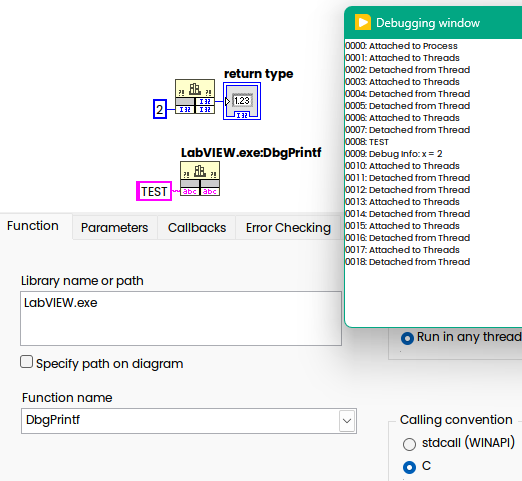
Task: Open the Error Checking tab
Action: pos(288,228)
